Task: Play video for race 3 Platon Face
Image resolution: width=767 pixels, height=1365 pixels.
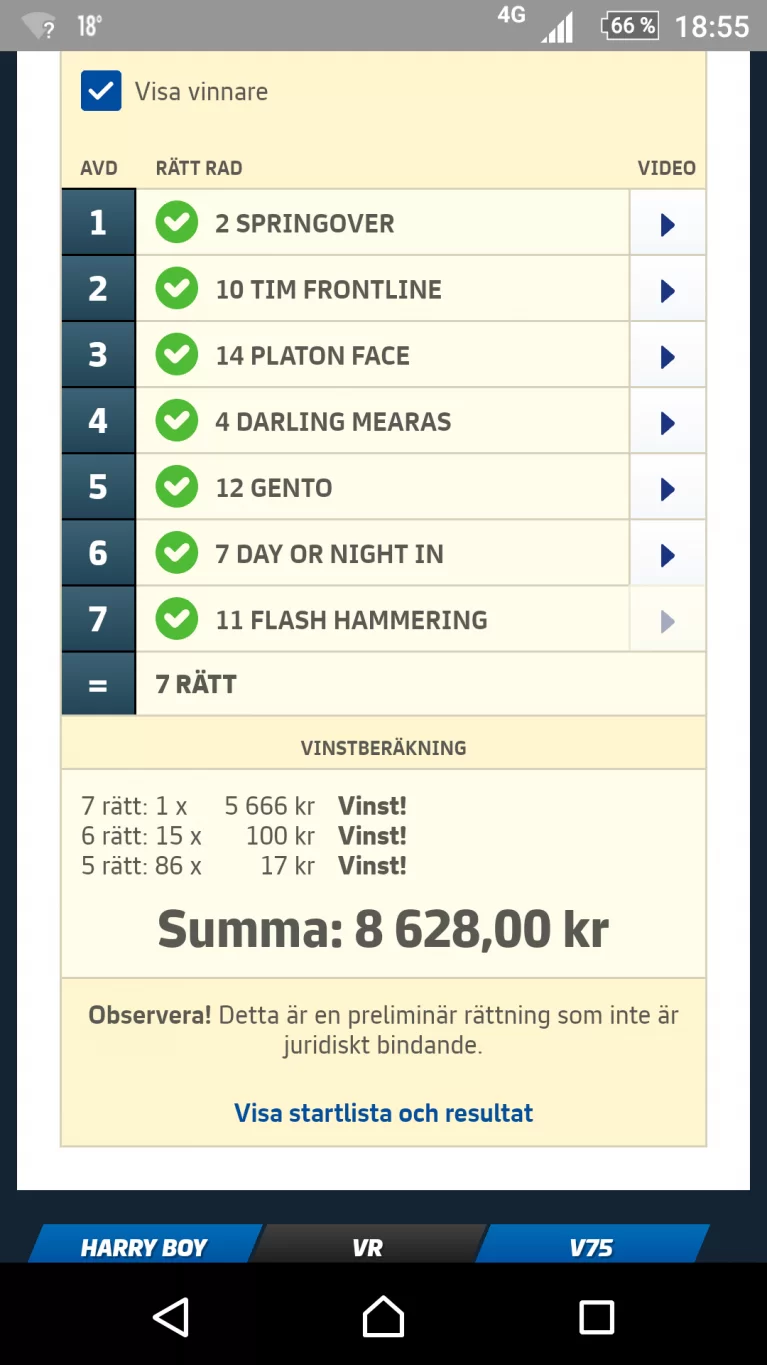Action: [x=667, y=356]
